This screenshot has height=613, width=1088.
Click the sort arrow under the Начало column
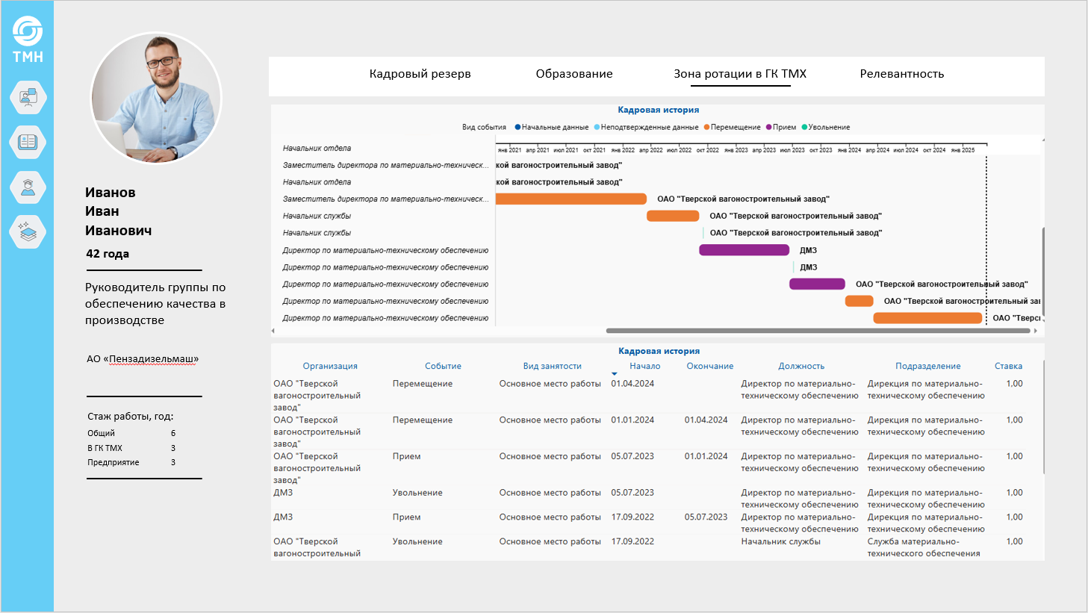(614, 374)
